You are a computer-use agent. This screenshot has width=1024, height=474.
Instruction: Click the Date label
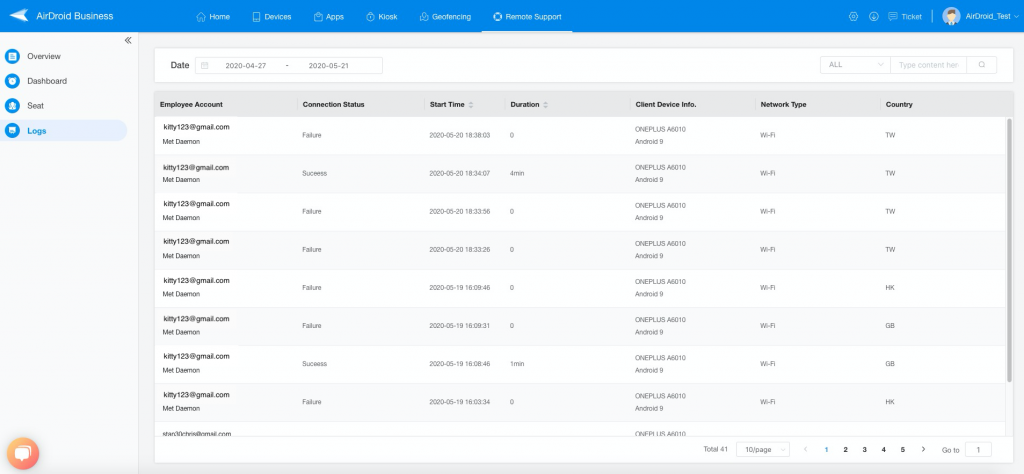(180, 65)
